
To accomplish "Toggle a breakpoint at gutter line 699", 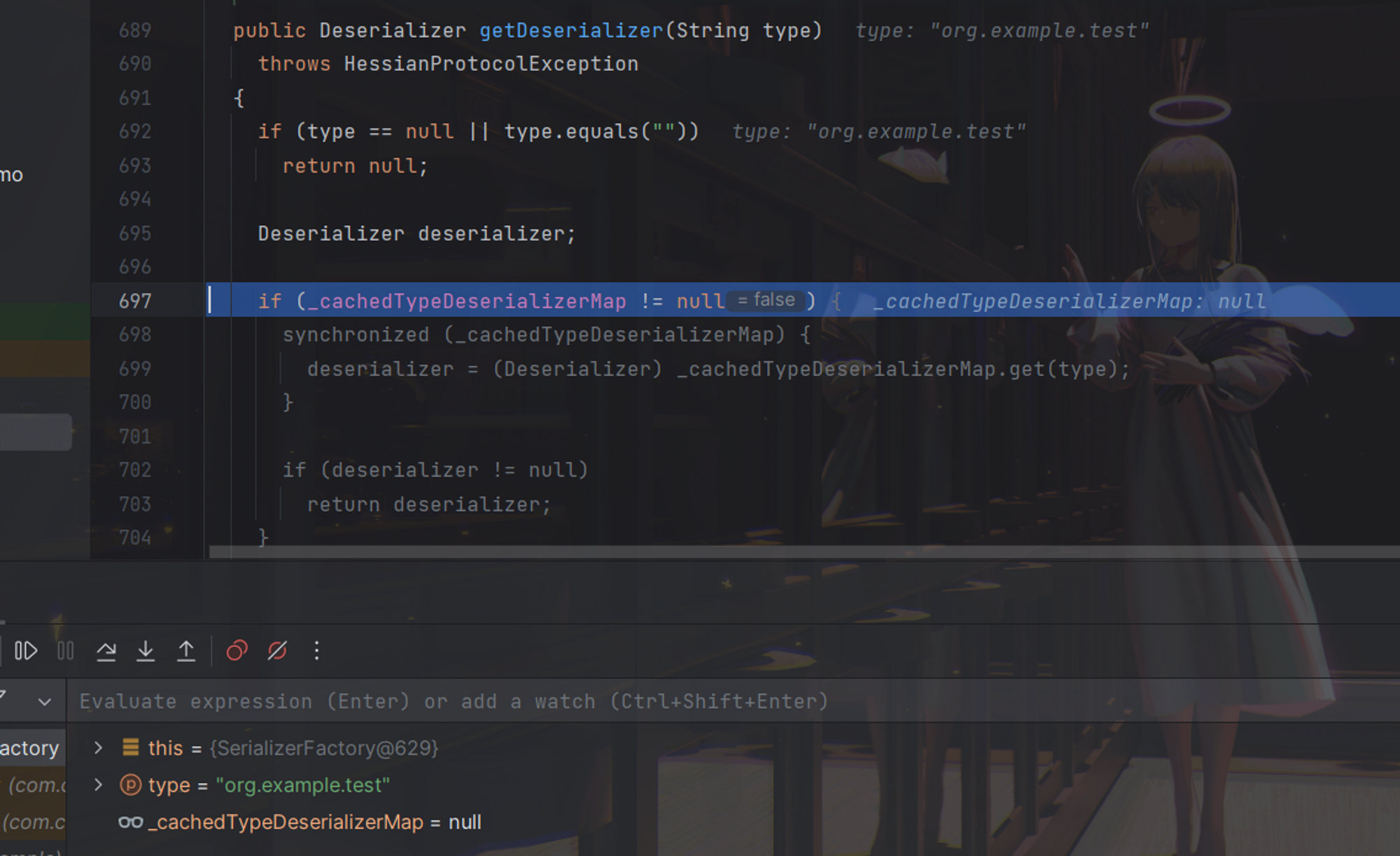I will pyautogui.click(x=135, y=369).
